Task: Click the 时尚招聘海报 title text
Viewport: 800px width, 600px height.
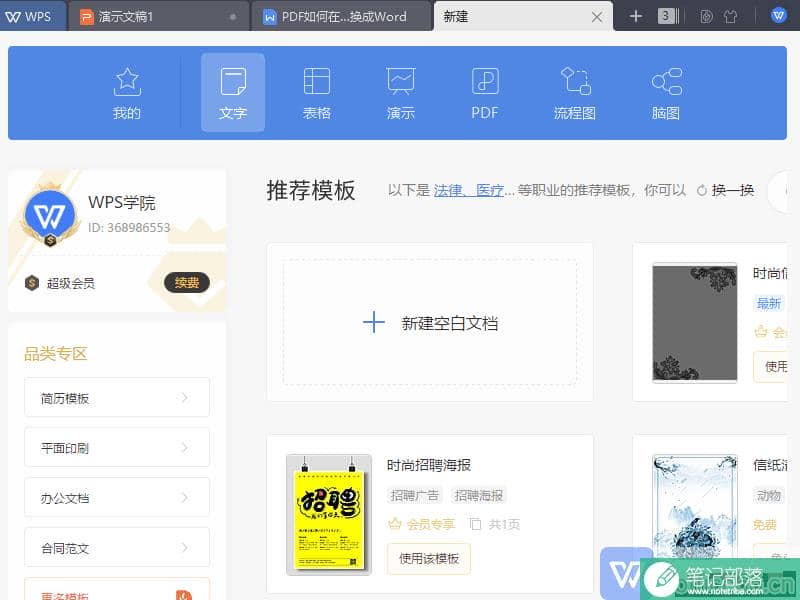Action: click(x=429, y=465)
